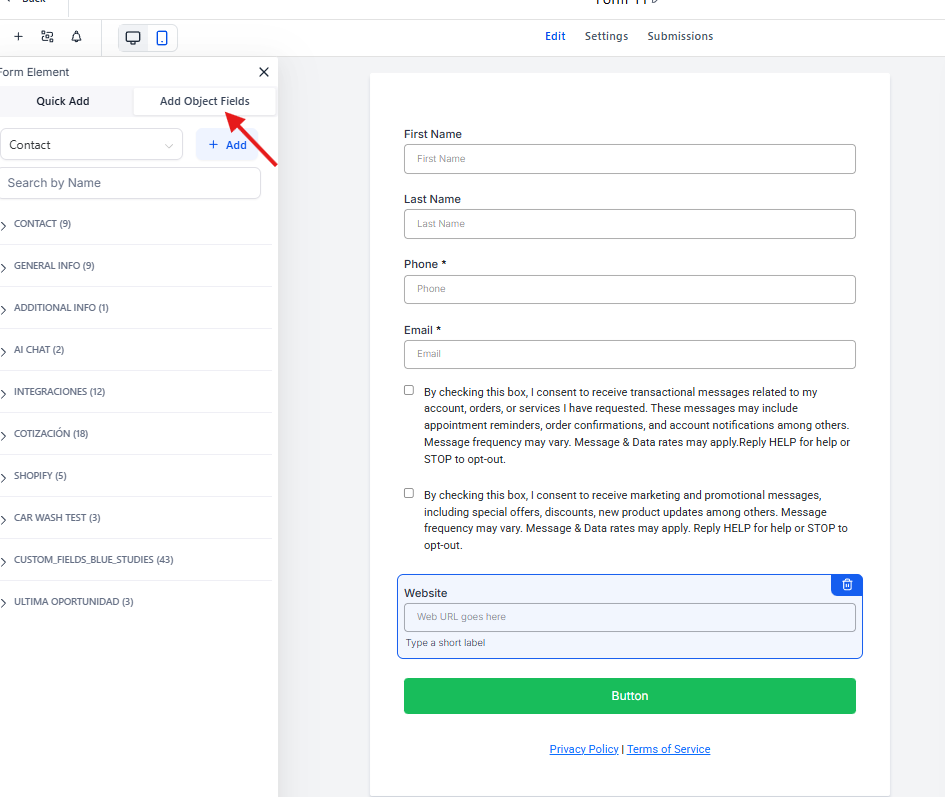Expand the SHOPIFY (5) field group
The height and width of the screenshot is (797, 945).
tap(40, 476)
